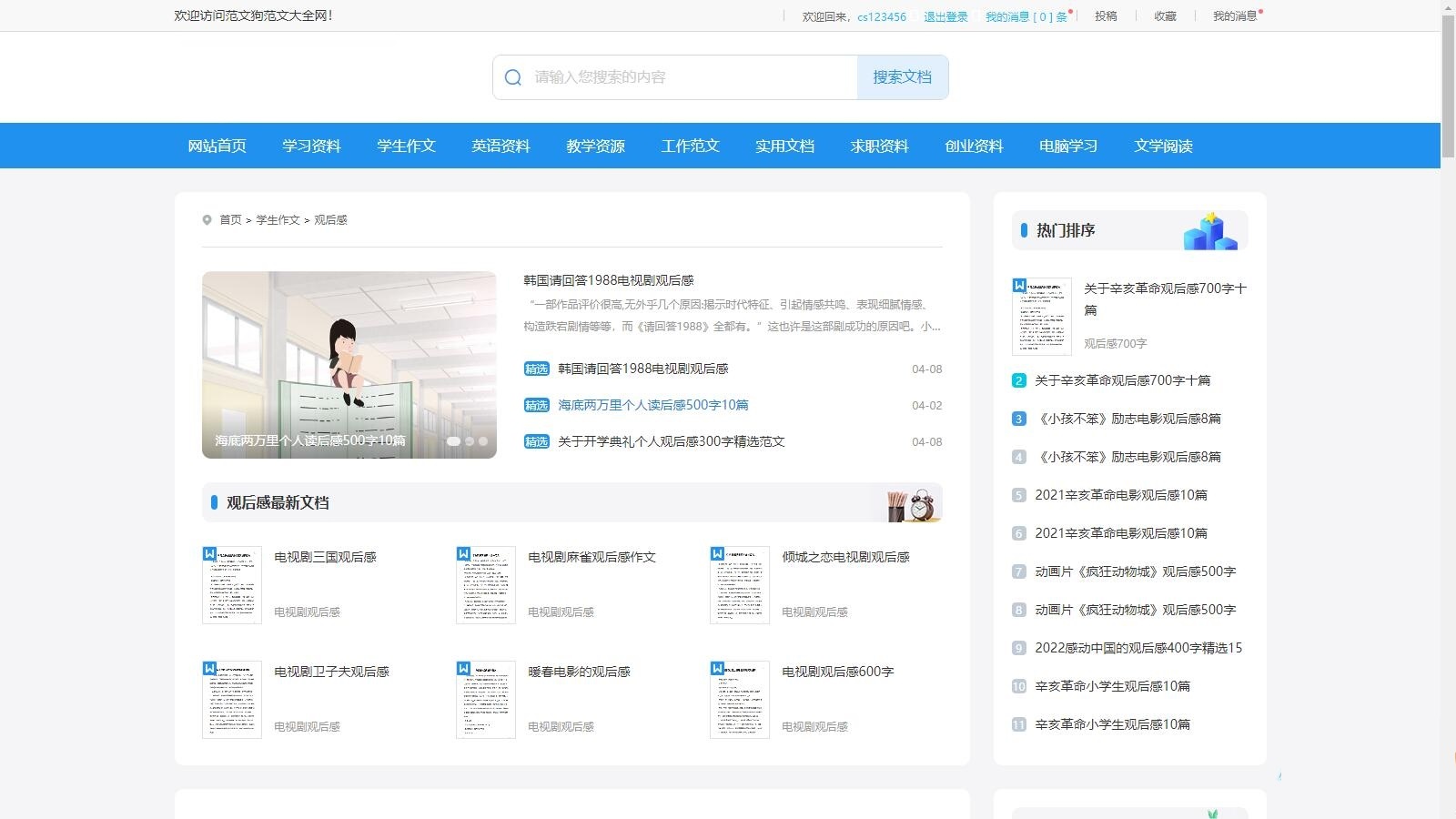Open the 学习资料 navigation menu
This screenshot has width=1456, height=819.
point(311,146)
